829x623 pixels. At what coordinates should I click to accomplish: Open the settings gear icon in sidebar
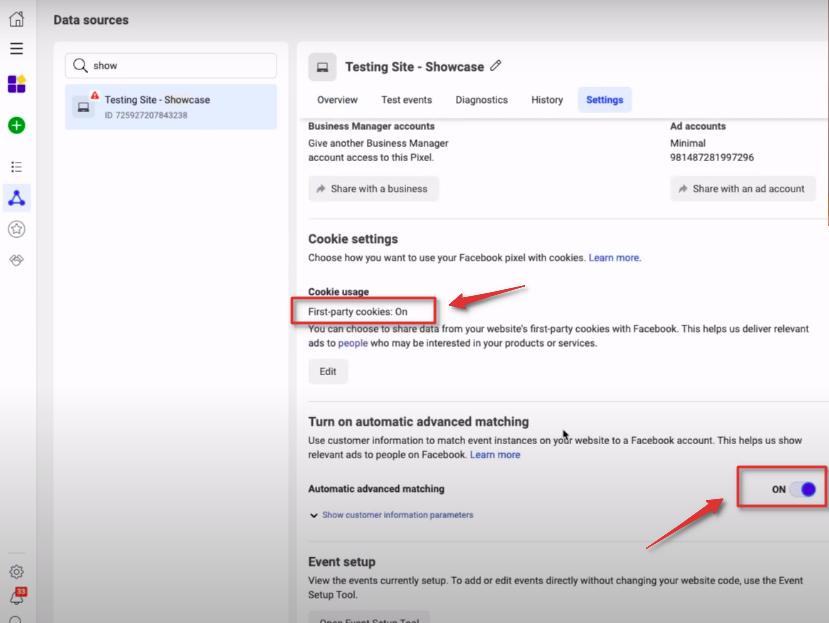click(x=16, y=572)
